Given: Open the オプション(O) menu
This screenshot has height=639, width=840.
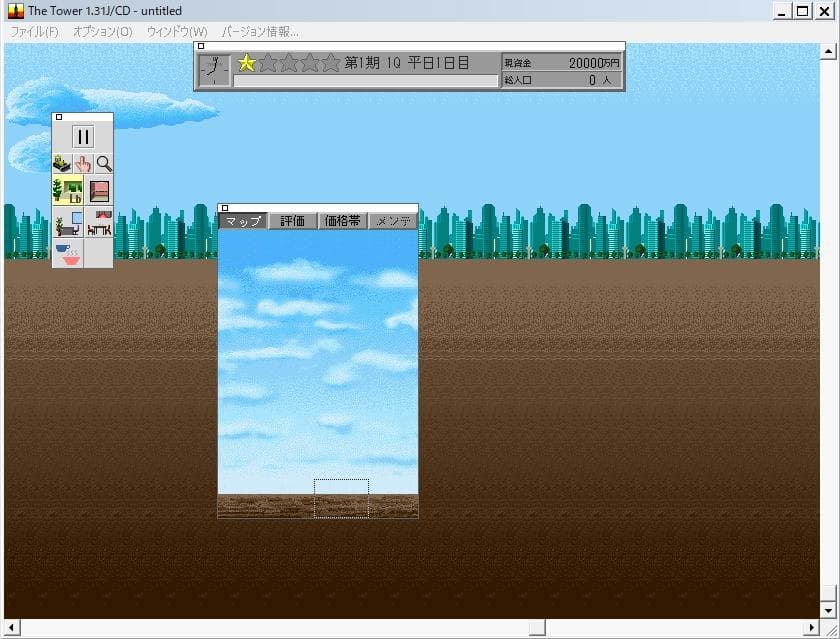Looking at the screenshot, I should pyautogui.click(x=102, y=32).
